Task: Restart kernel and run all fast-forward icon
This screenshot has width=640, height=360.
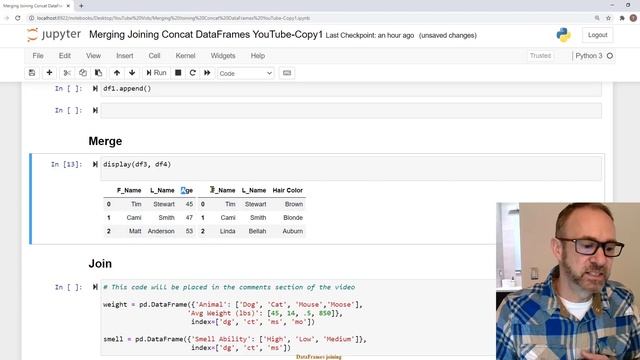Action: tap(207, 73)
